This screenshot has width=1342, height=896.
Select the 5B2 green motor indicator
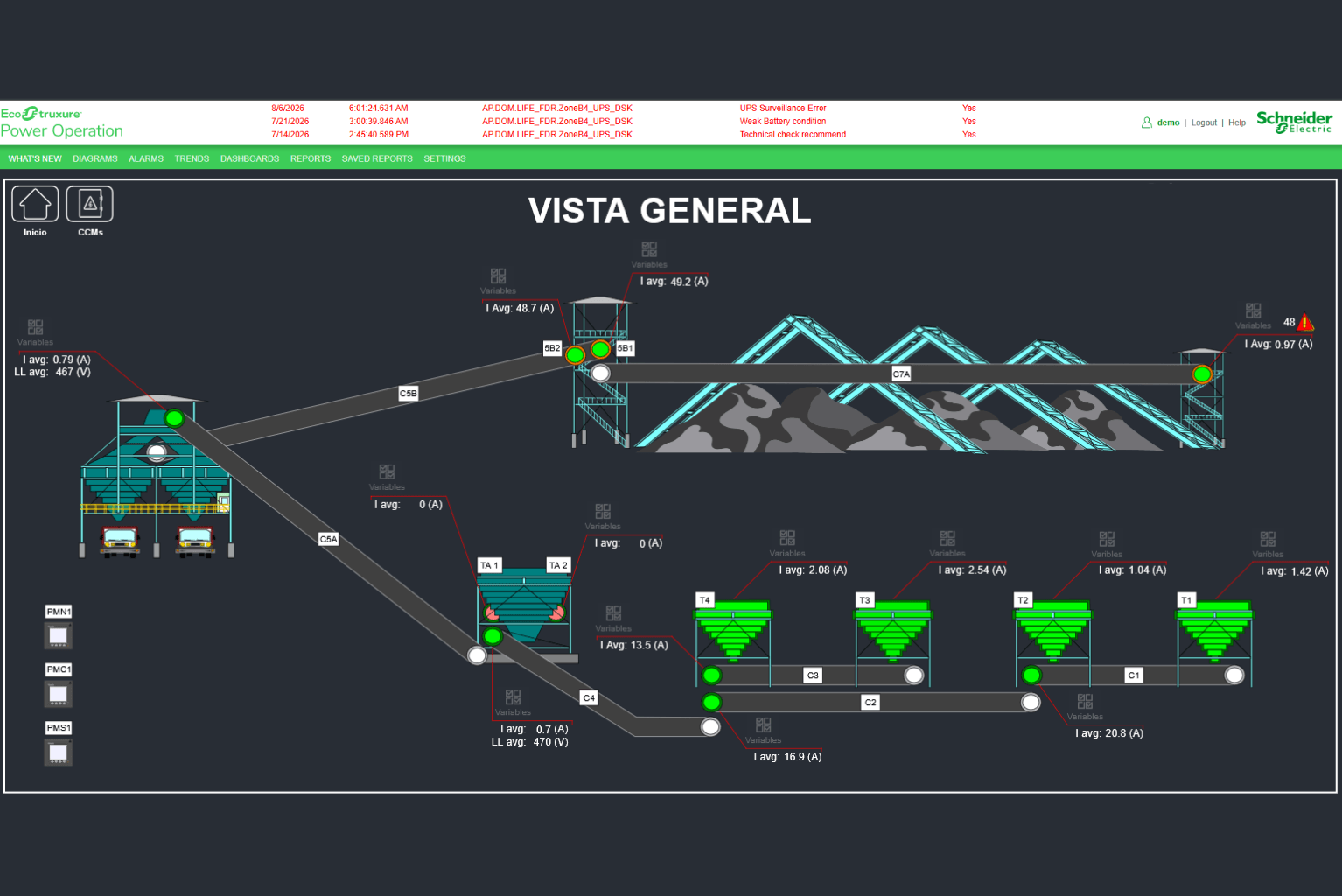tap(575, 354)
